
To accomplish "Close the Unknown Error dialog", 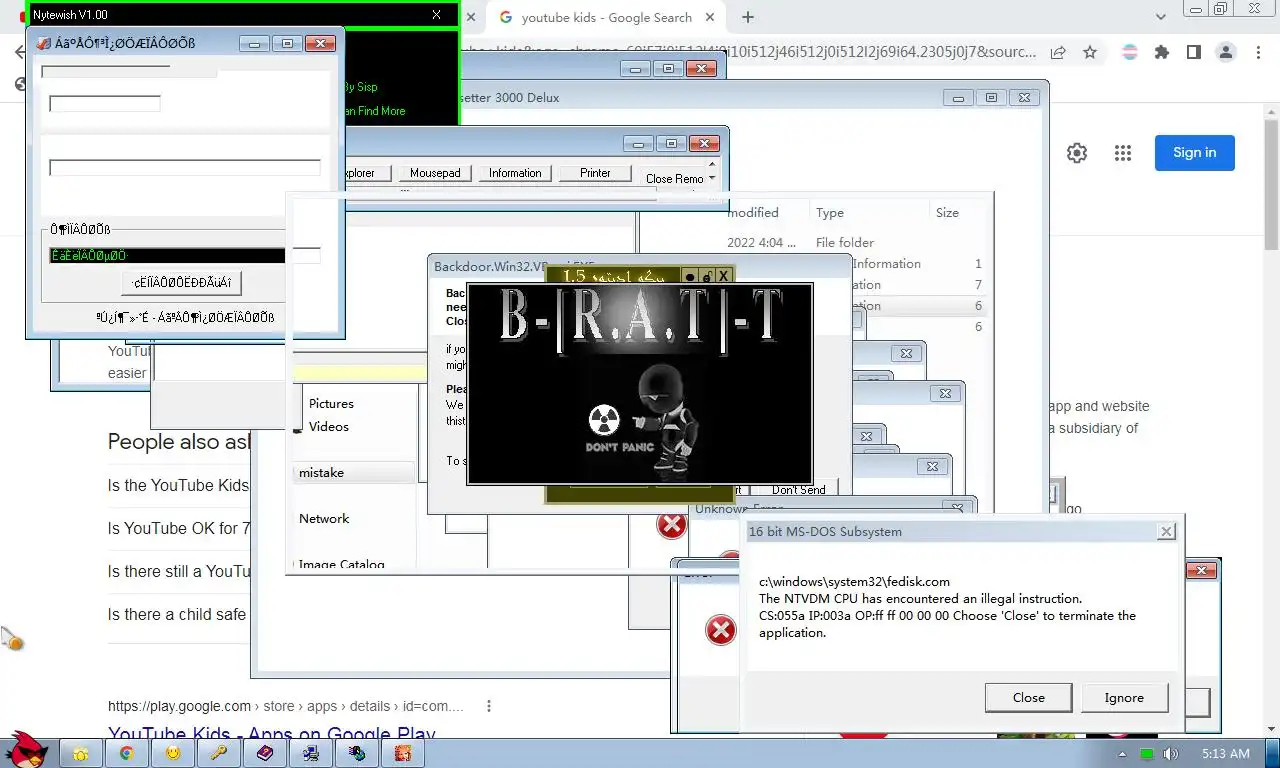I will 958,508.
